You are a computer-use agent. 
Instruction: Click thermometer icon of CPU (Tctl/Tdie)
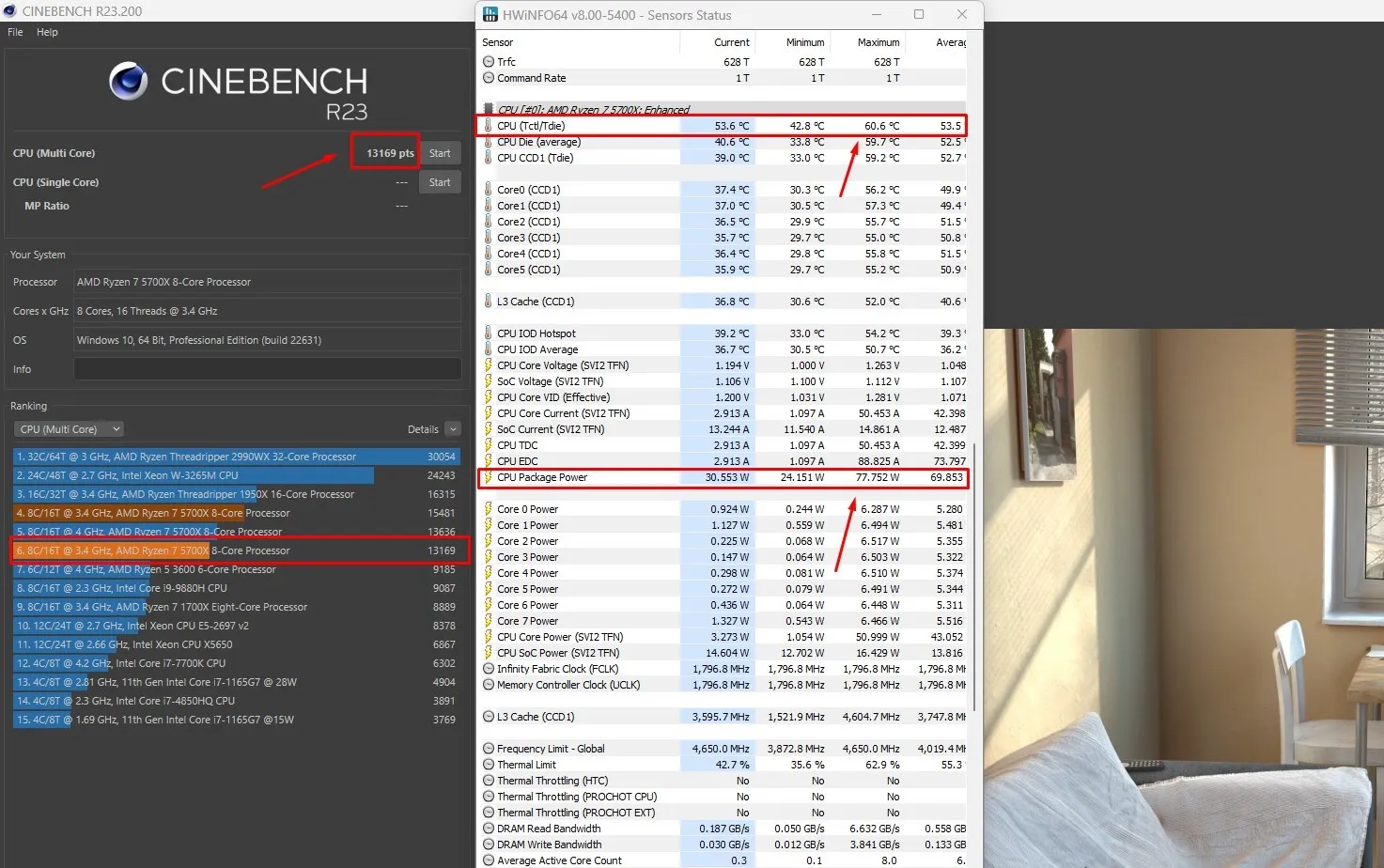(x=489, y=126)
